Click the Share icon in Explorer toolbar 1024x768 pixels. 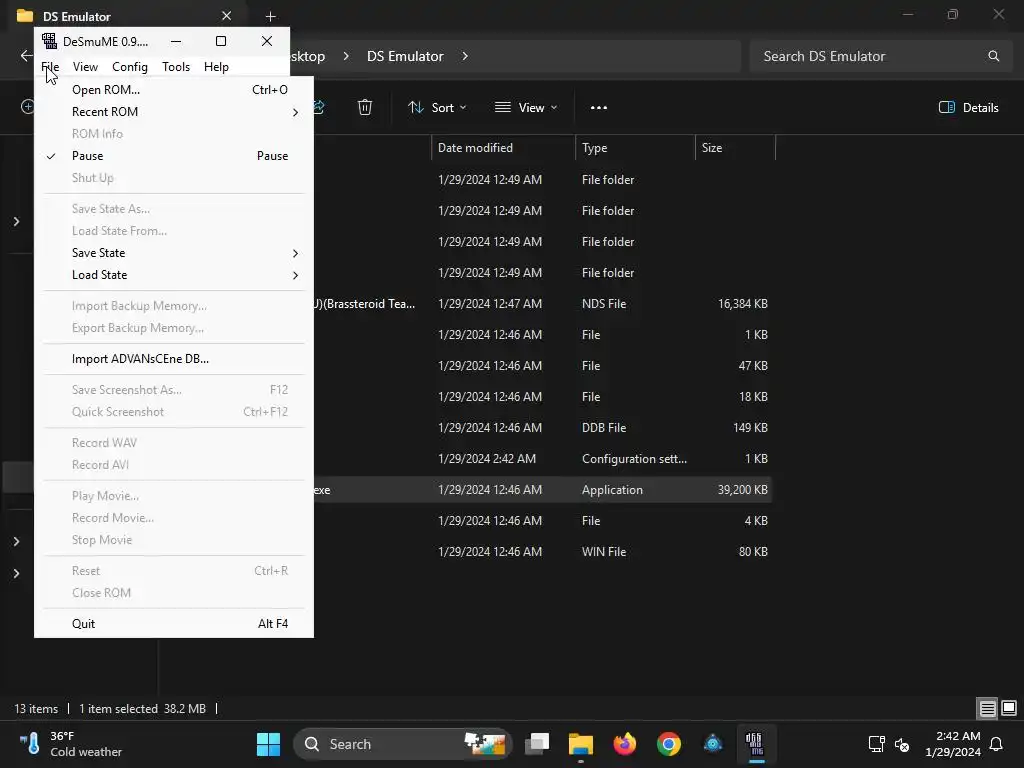click(319, 107)
